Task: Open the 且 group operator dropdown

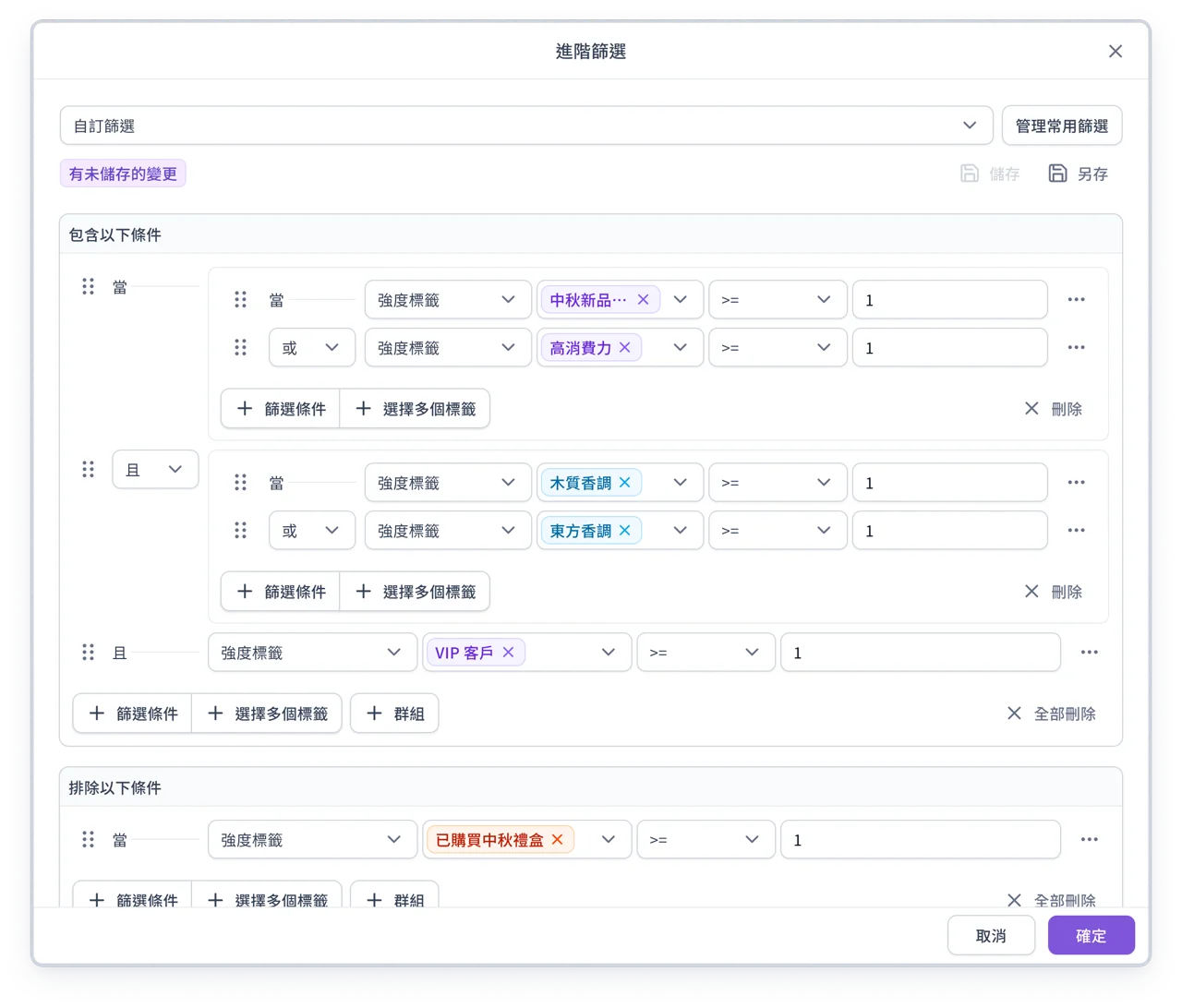Action: pos(155,470)
